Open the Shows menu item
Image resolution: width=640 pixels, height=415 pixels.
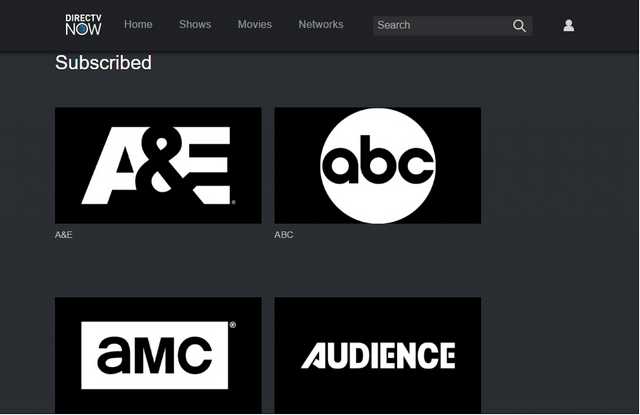195,24
